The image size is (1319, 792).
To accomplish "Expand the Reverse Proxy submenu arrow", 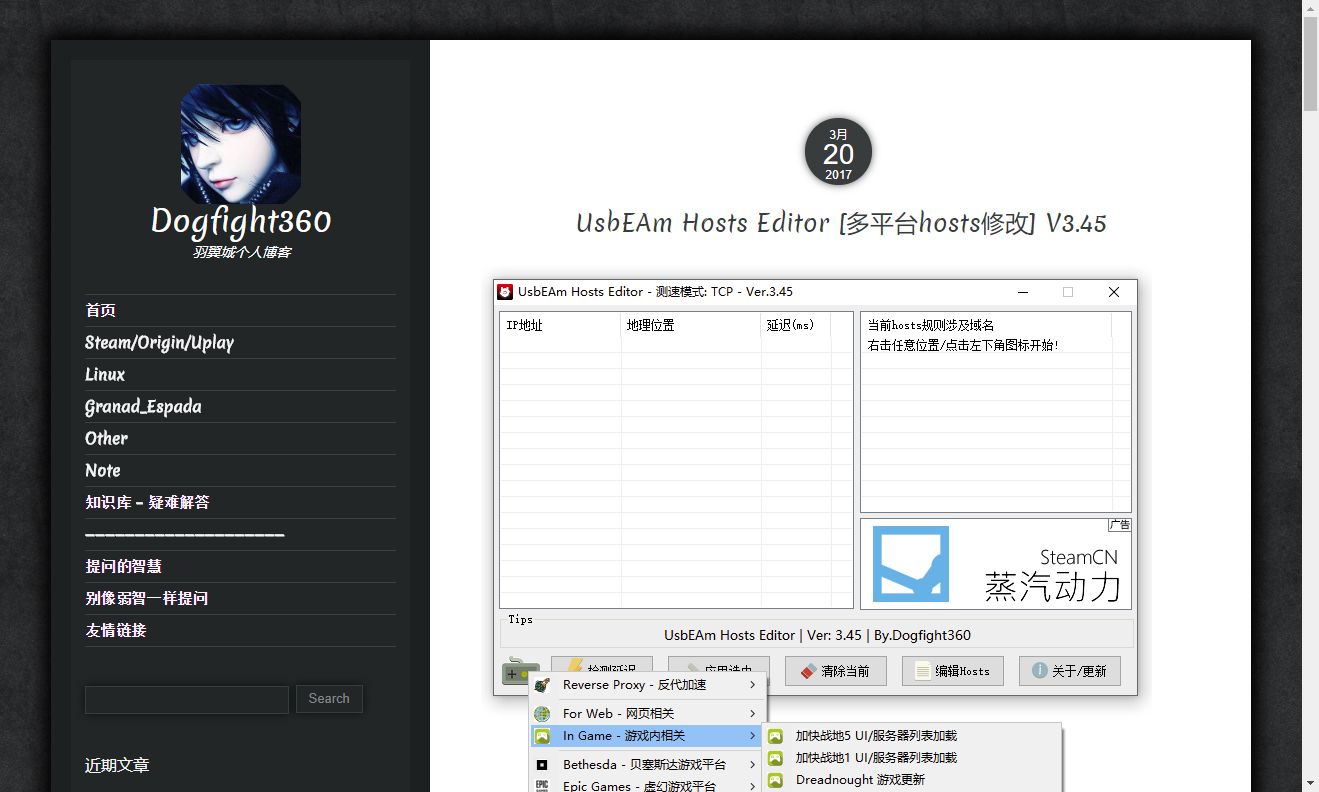I will tap(752, 685).
